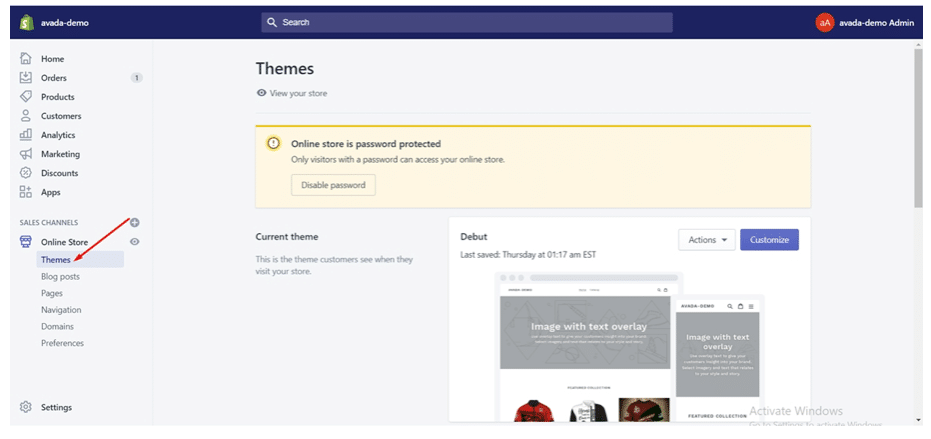
Task: Click Disable password button
Action: click(333, 185)
